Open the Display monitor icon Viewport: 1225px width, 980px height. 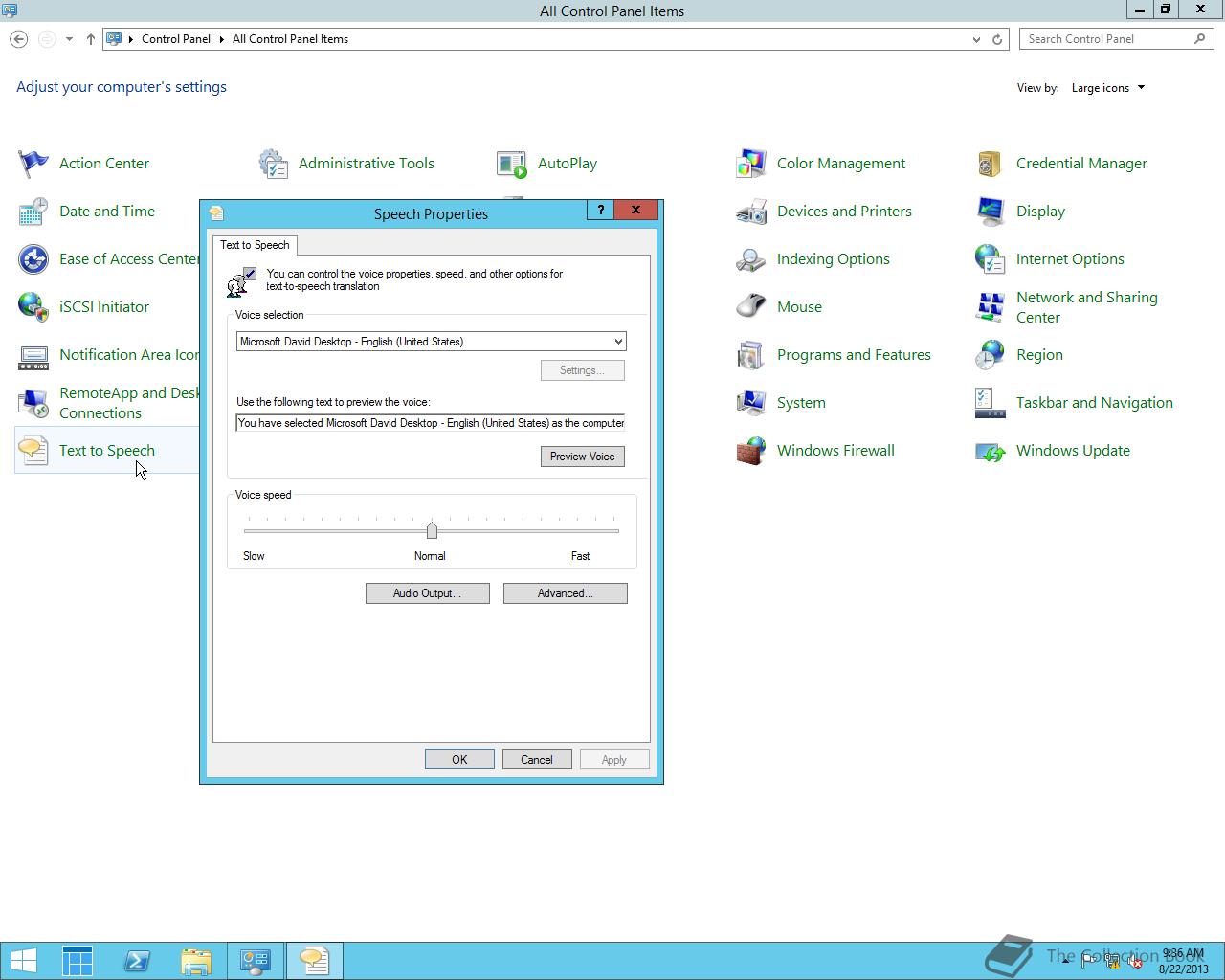pyautogui.click(x=991, y=212)
